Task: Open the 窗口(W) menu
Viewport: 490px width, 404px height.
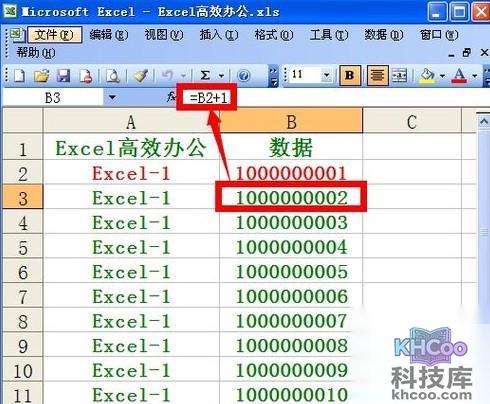Action: (439, 35)
